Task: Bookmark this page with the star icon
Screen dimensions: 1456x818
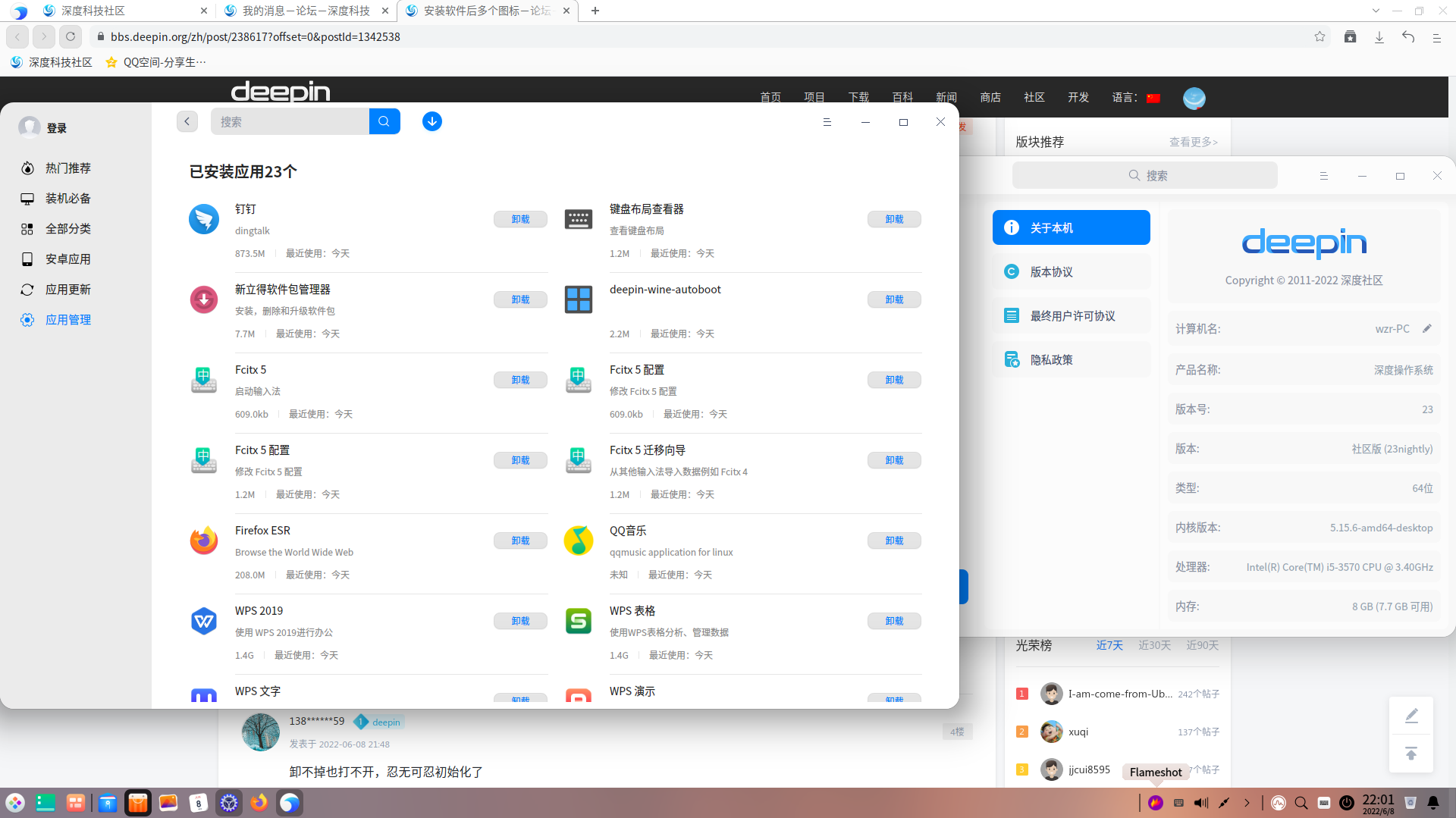Action: click(1319, 36)
